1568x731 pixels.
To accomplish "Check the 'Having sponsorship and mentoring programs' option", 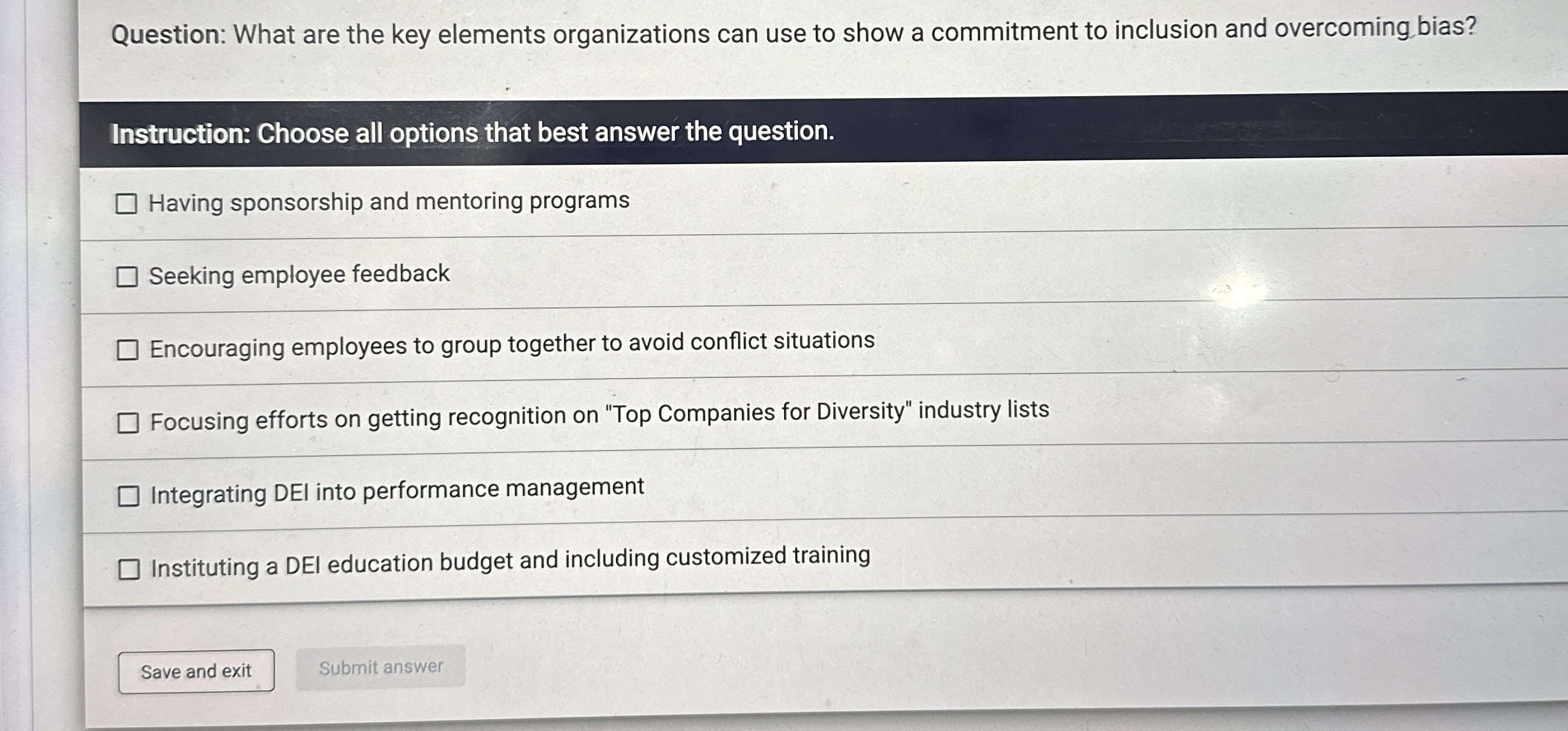I will click(128, 204).
